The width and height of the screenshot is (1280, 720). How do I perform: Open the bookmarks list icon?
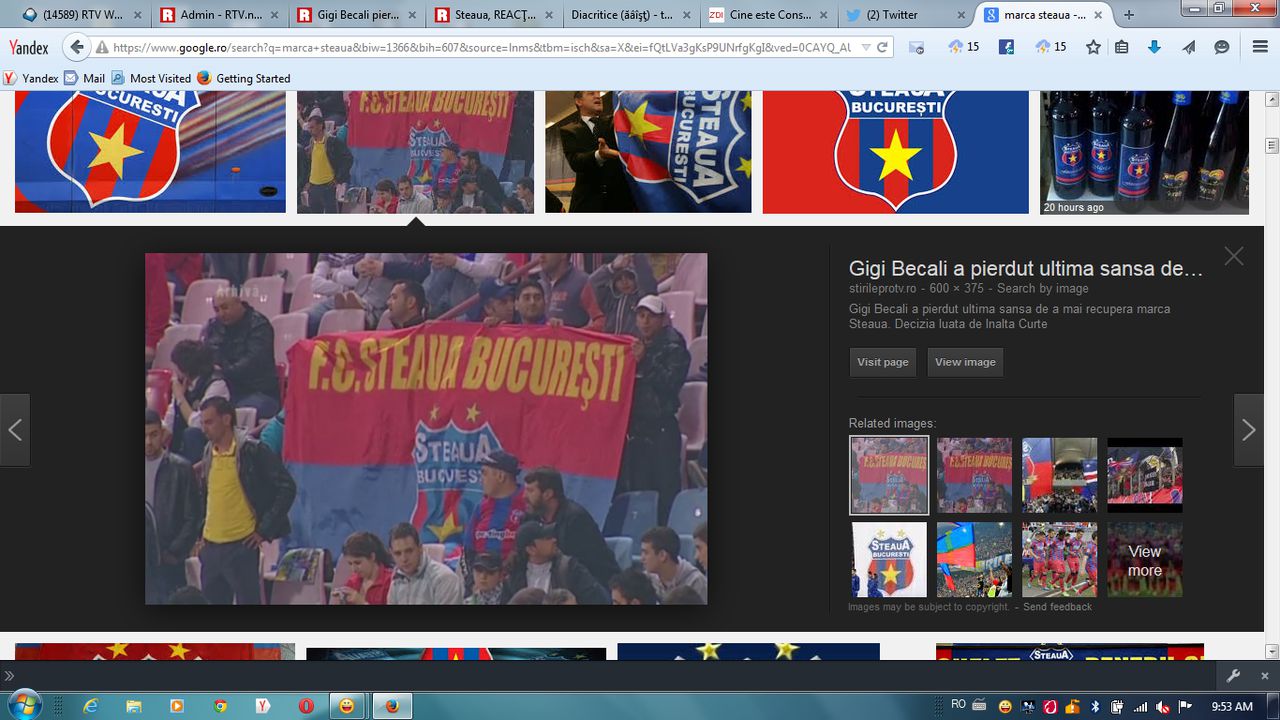pos(1122,47)
